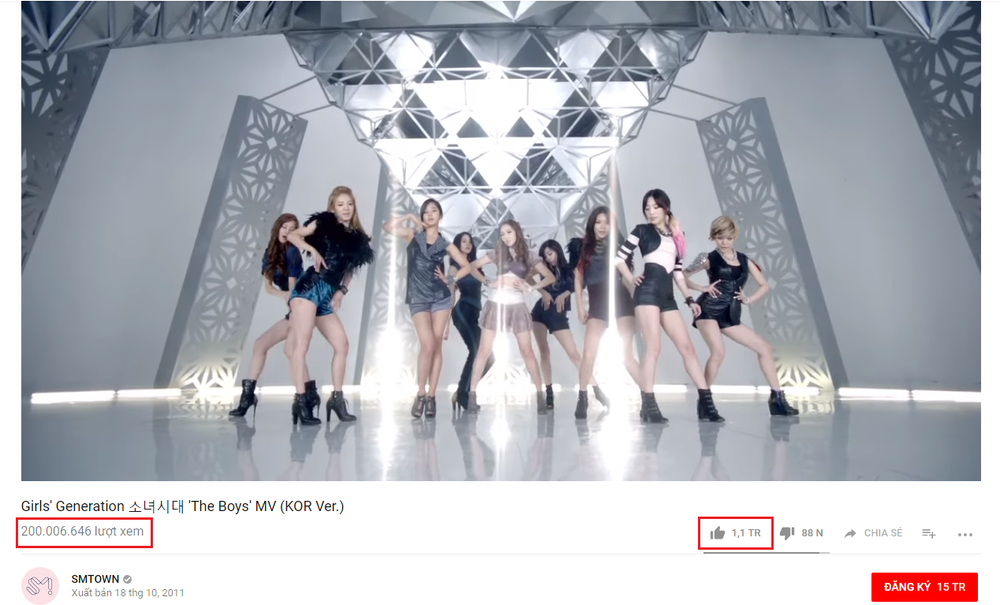Open the SMTOWN channel name link
1000x605 pixels.
(95, 579)
